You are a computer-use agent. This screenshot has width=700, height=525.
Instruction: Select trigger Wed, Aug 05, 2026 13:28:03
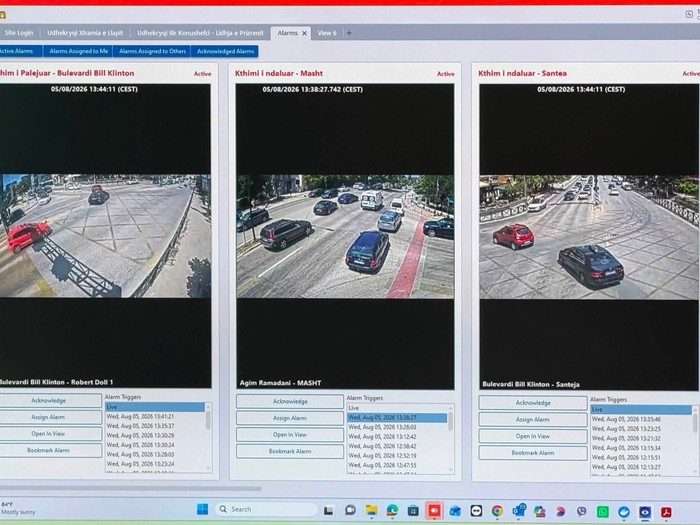point(155,454)
